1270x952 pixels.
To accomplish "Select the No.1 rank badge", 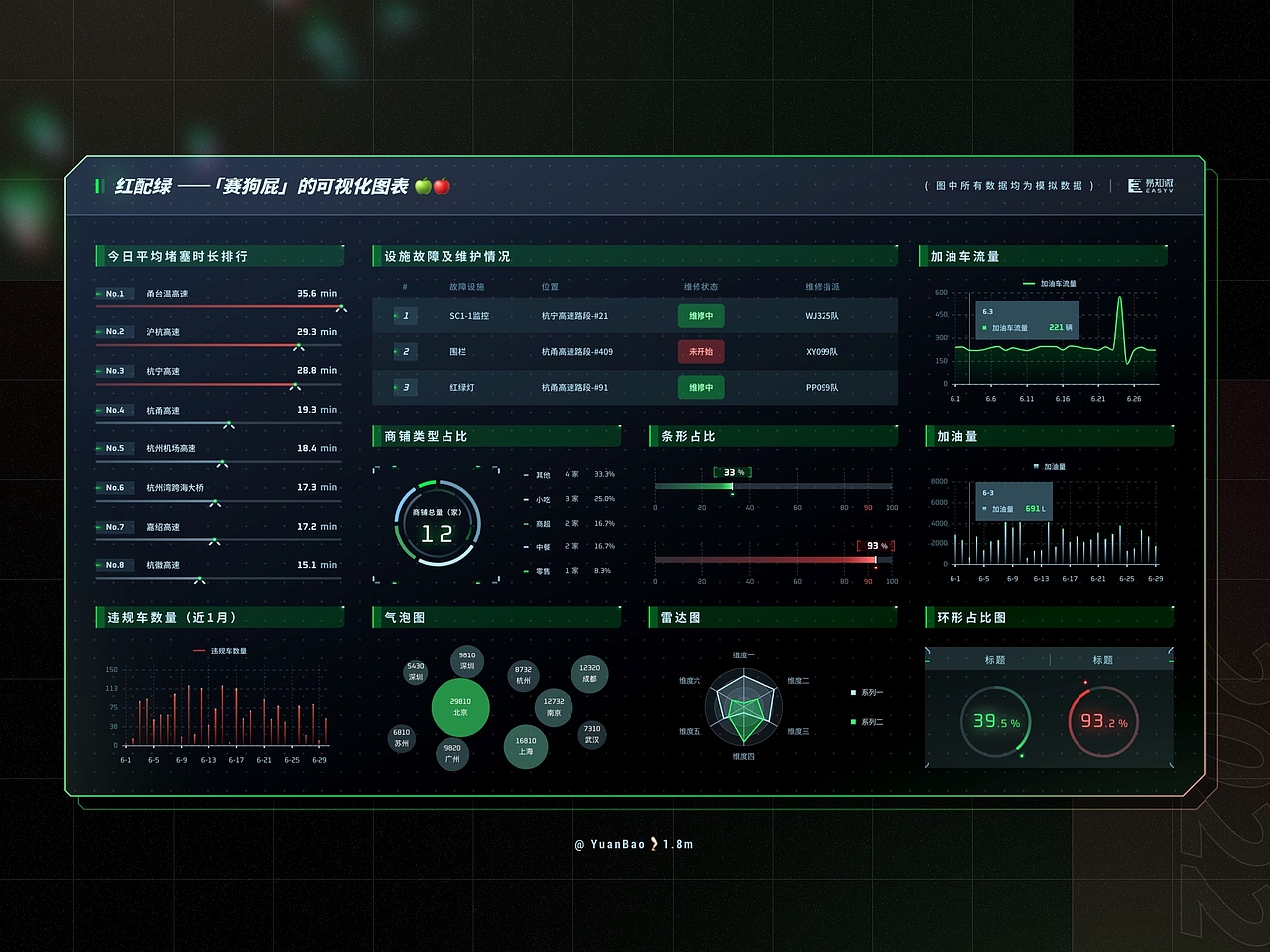I will pyautogui.click(x=115, y=294).
